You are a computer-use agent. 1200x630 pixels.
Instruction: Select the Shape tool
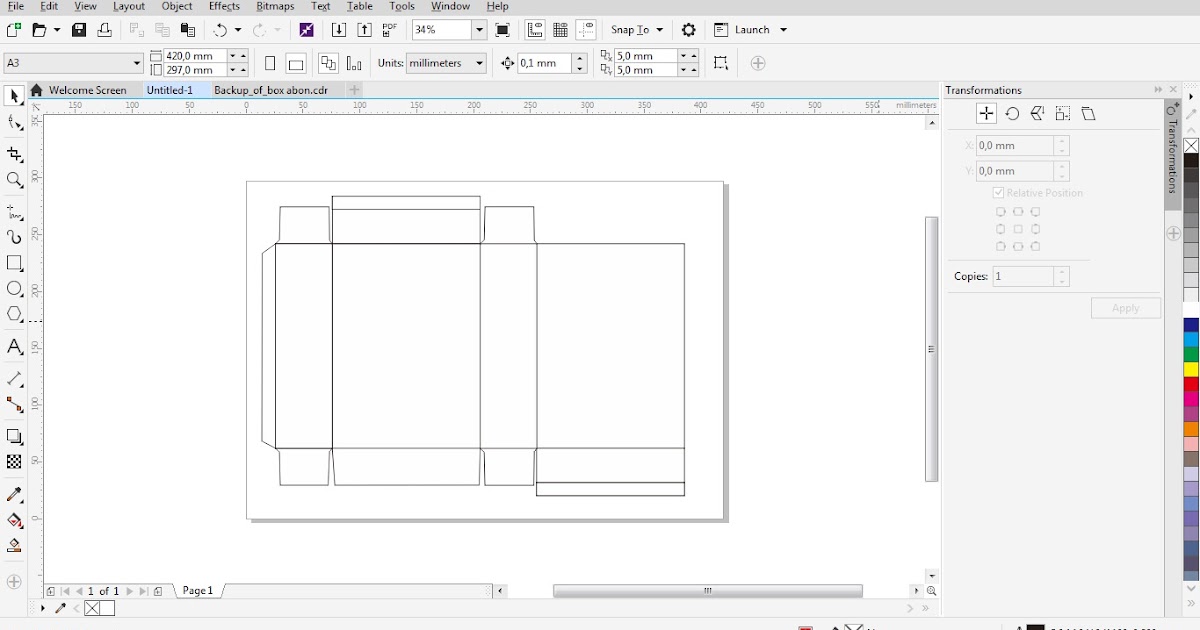pyautogui.click(x=13, y=124)
